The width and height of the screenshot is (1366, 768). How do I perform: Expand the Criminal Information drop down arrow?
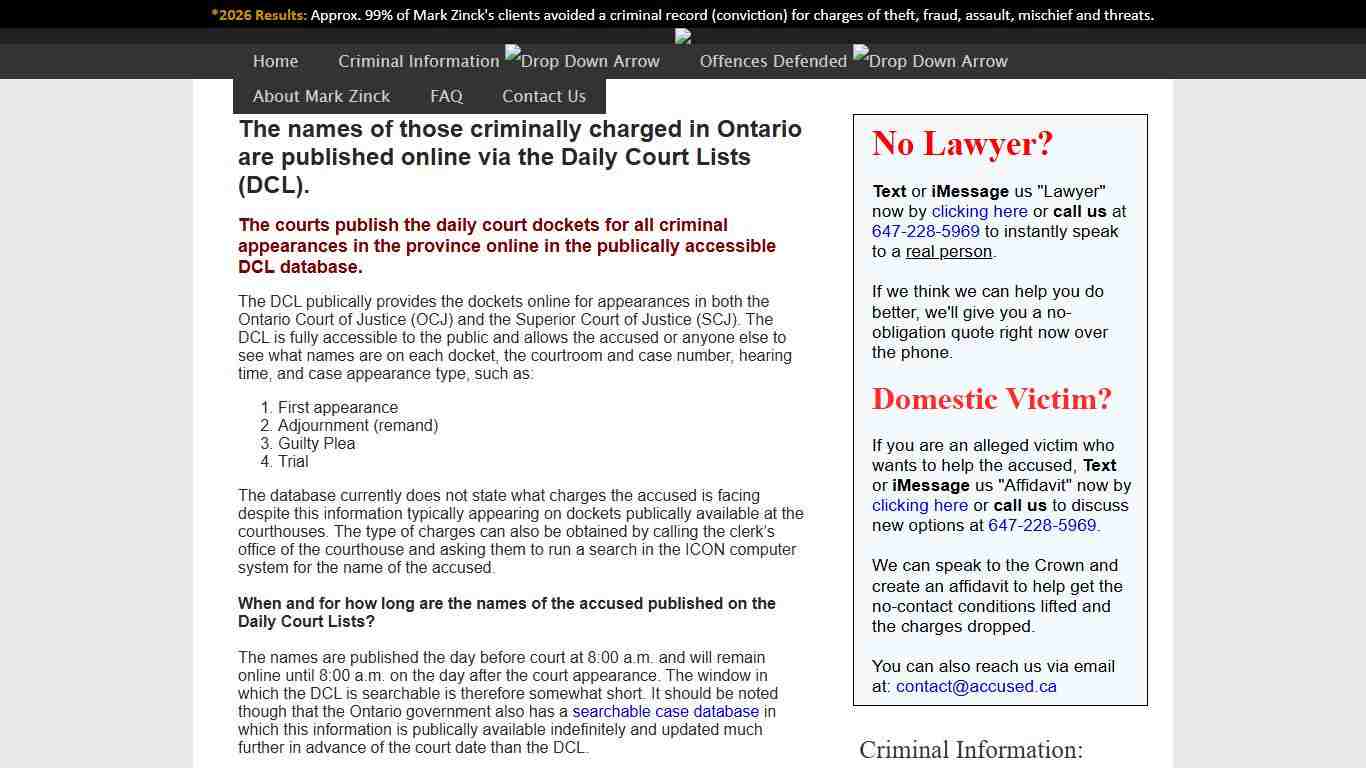coord(582,60)
